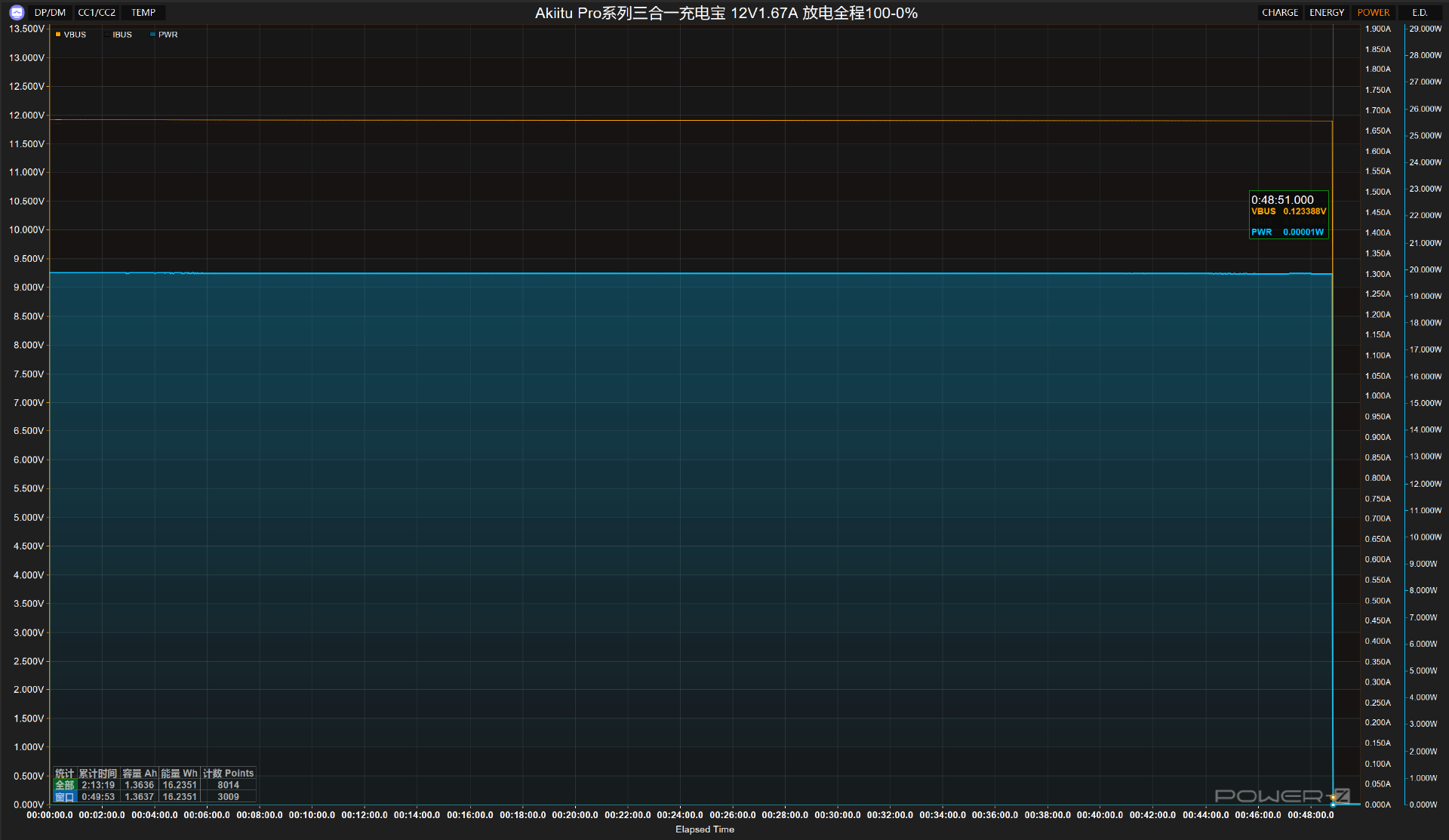Toggle the DP/DM curve display

[x=50, y=13]
